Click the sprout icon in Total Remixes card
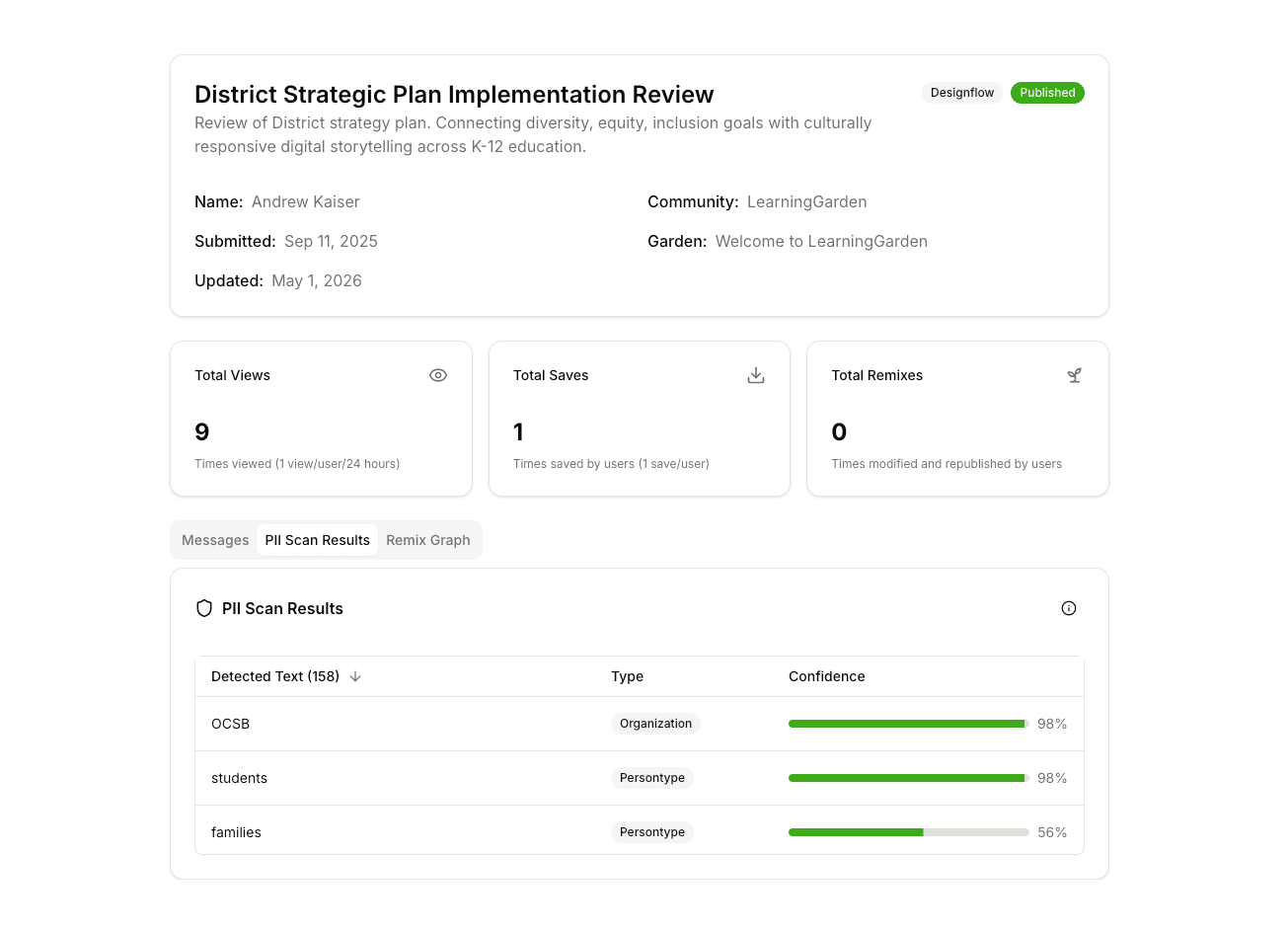Viewport: 1288px width, 933px height. coord(1075,375)
